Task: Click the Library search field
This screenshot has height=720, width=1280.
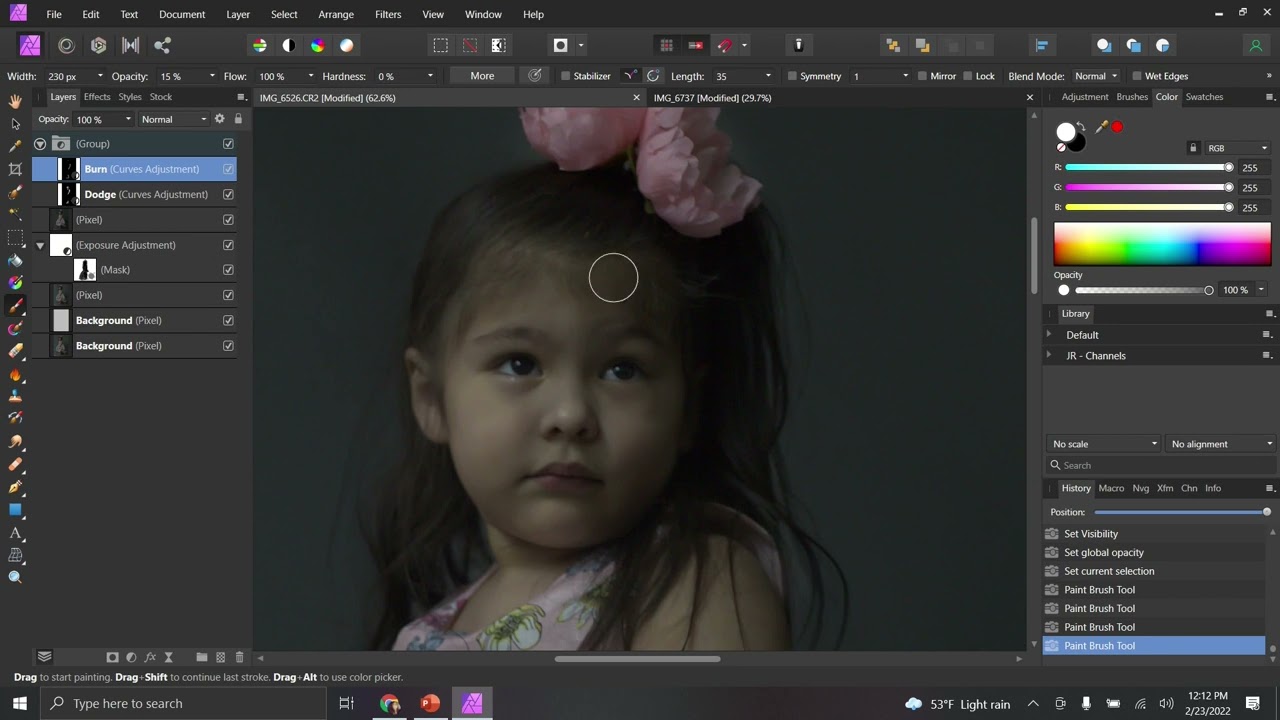Action: click(1160, 465)
